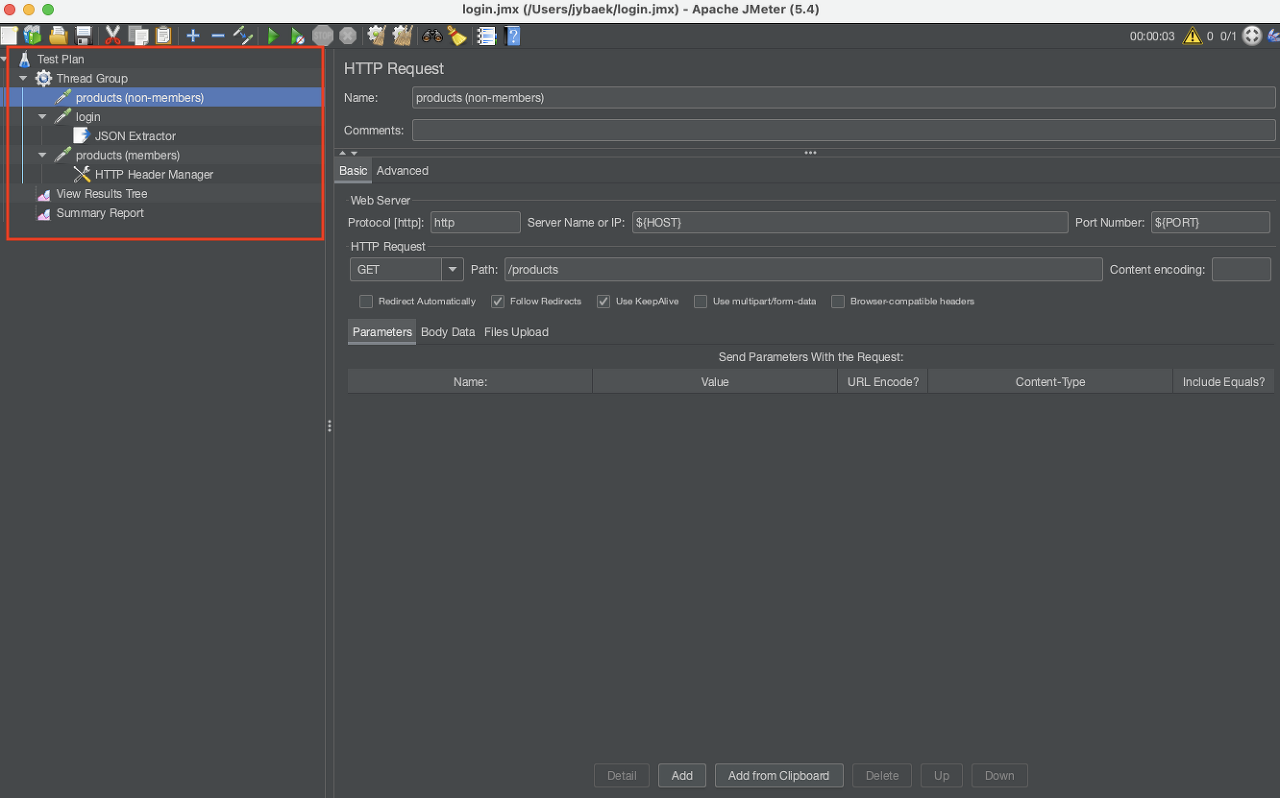Select the Summary Report tree item

[x=100, y=213]
